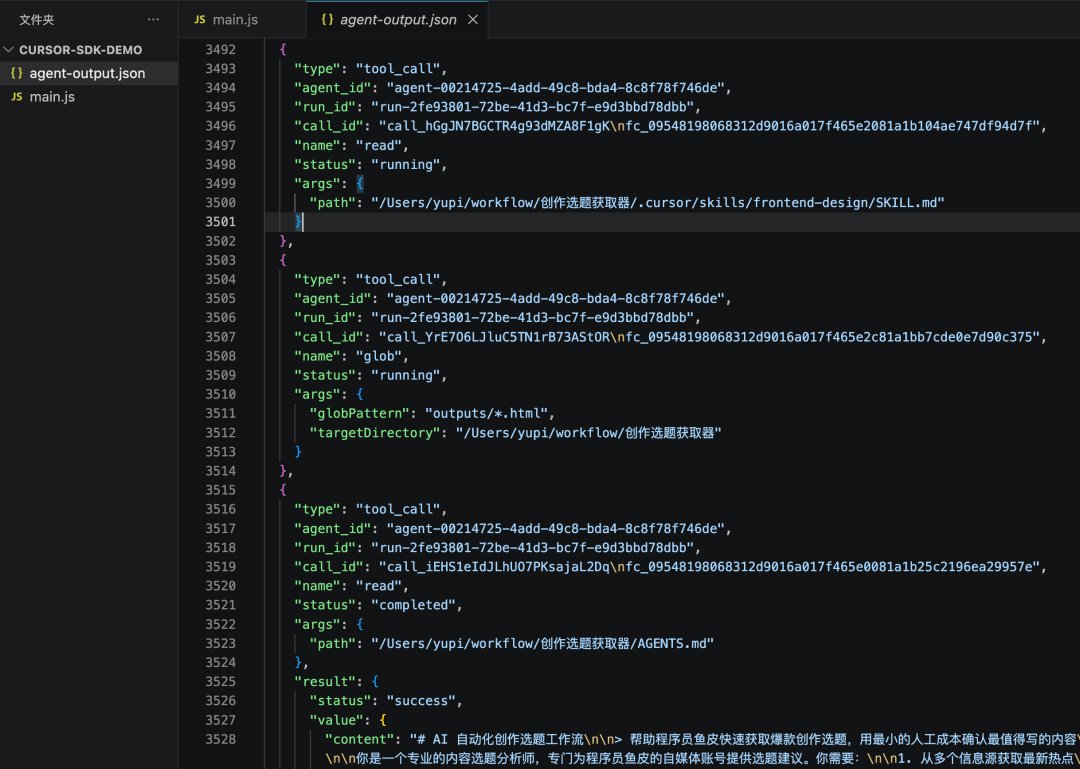Click the "success" status value on line 3526

[420, 701]
